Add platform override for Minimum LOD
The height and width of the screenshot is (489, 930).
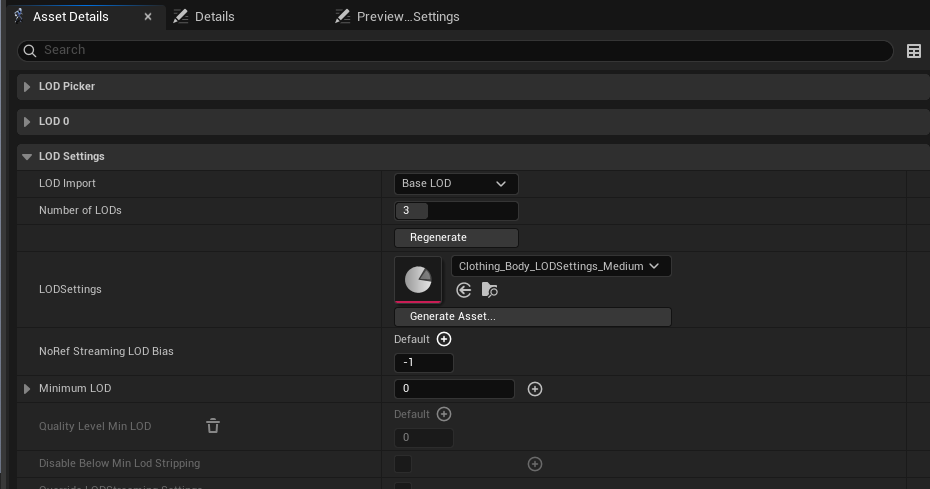pos(534,389)
